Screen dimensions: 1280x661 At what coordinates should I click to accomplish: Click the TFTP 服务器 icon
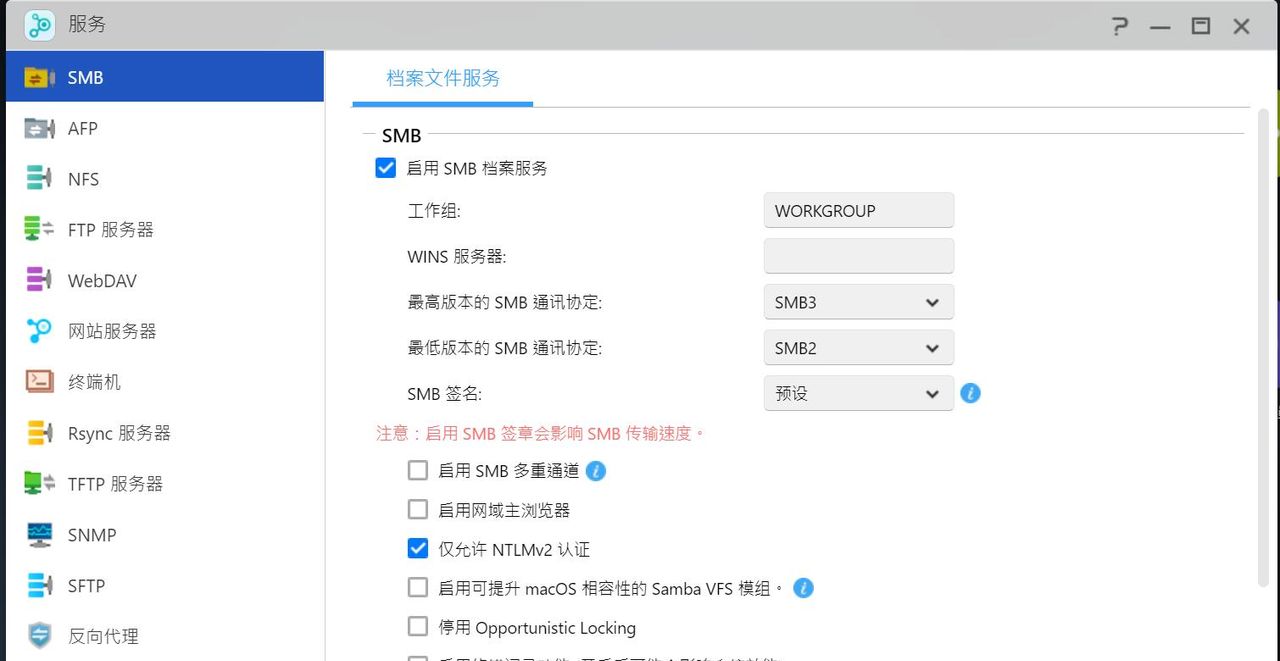(x=39, y=483)
